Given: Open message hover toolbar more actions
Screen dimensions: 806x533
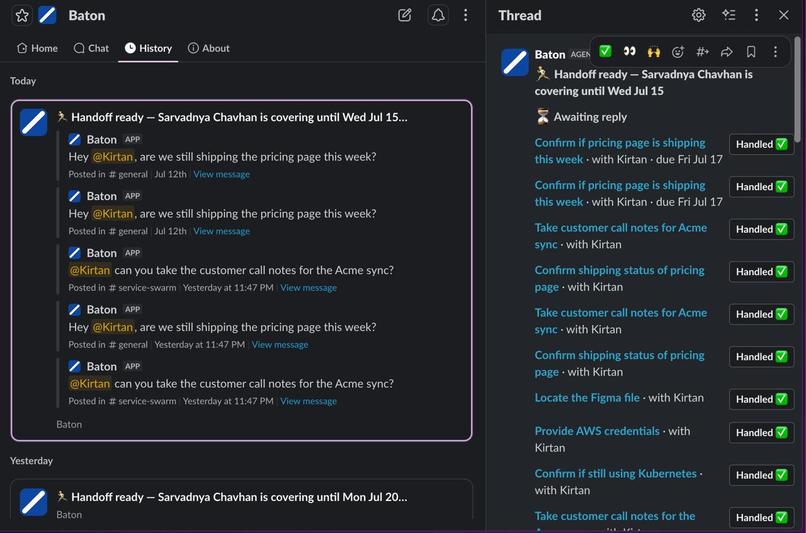Looking at the screenshot, I should coord(775,51).
